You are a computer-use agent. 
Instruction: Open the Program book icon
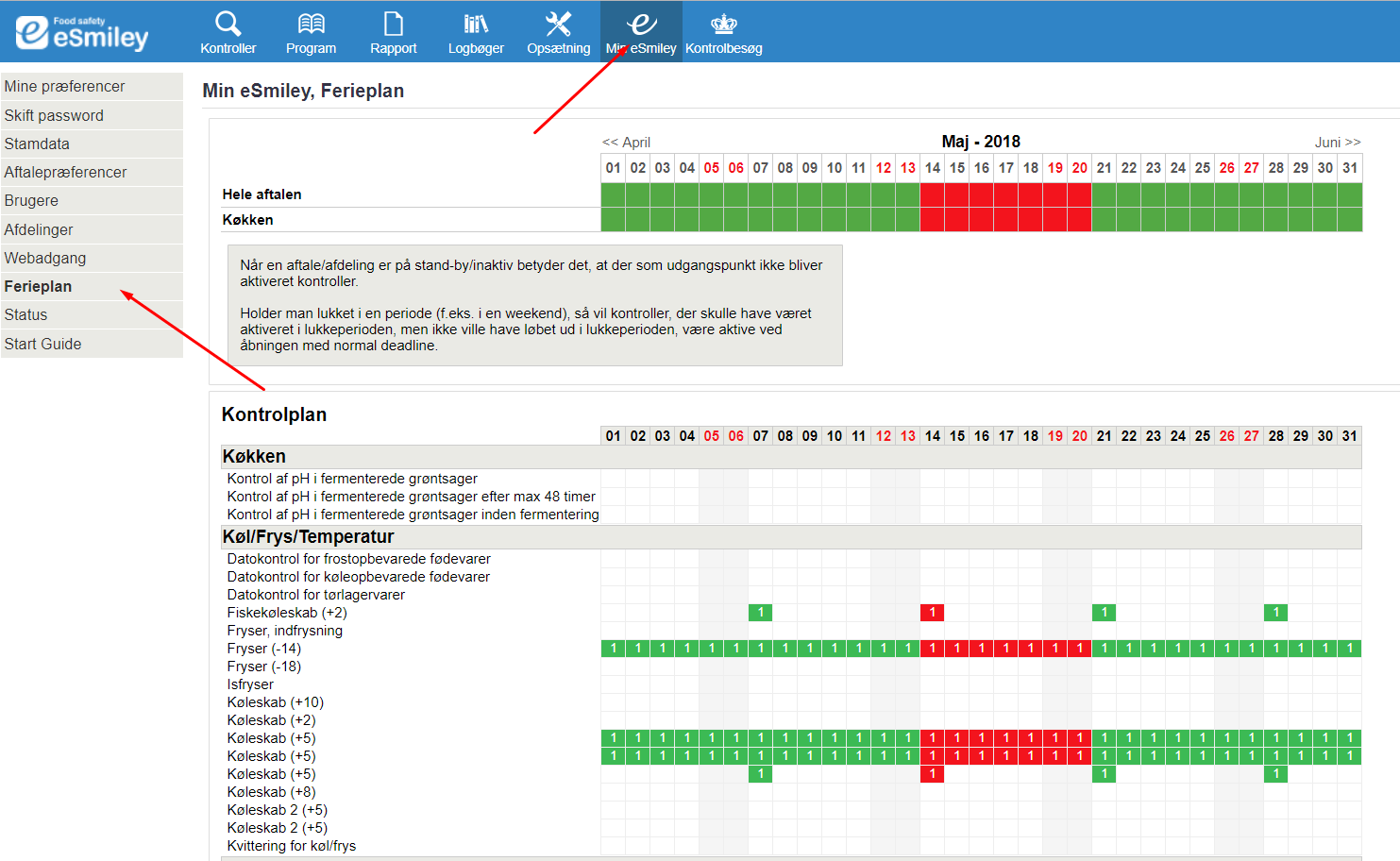(311, 24)
